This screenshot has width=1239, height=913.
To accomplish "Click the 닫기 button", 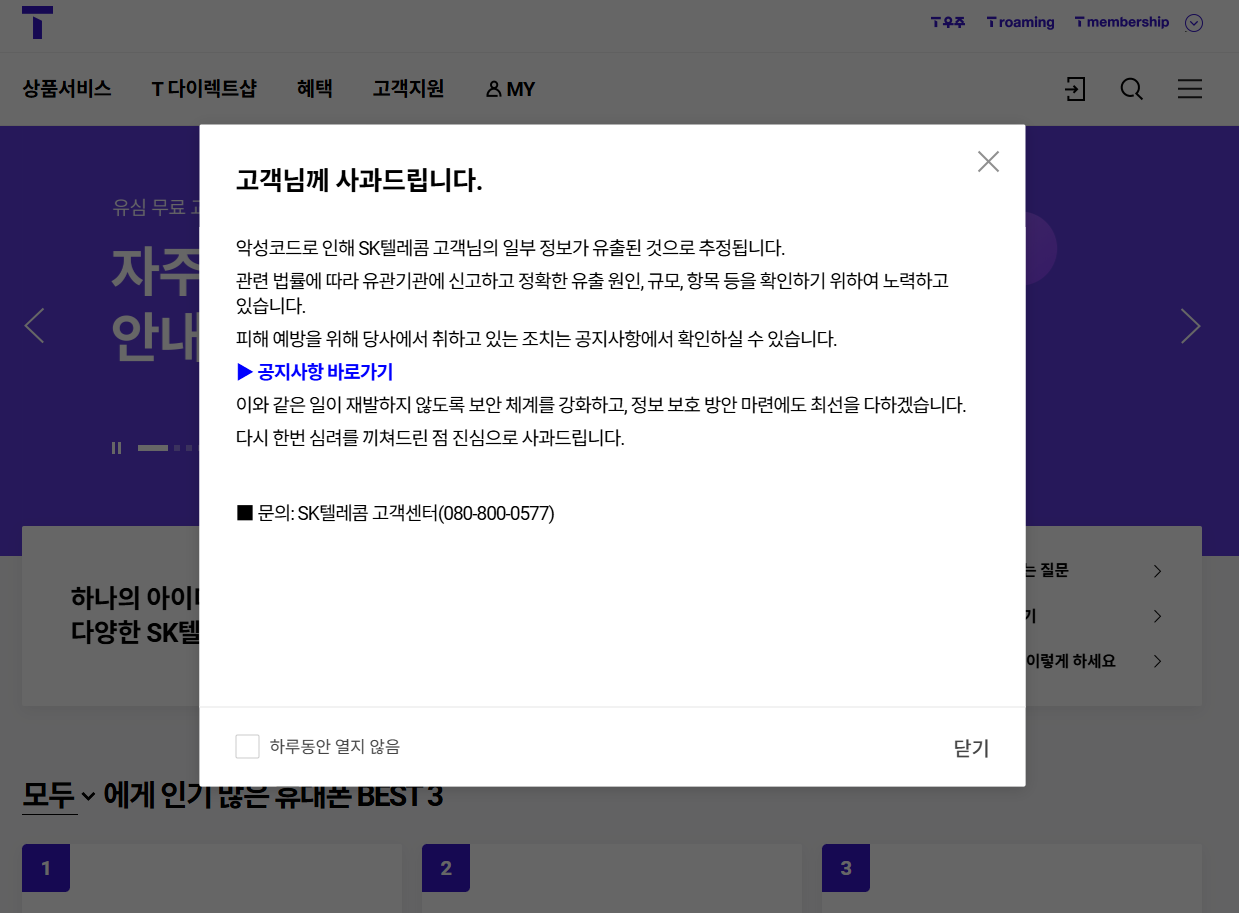I will point(971,748).
